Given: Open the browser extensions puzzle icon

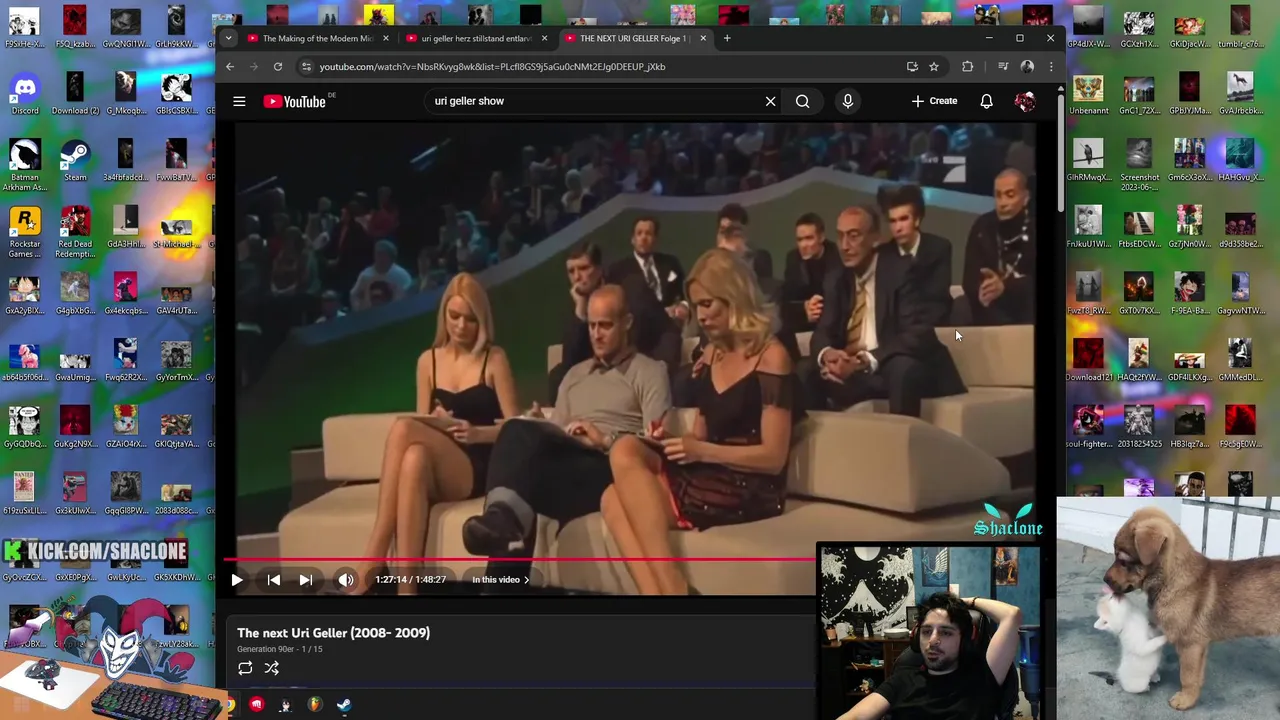Looking at the screenshot, I should pyautogui.click(x=967, y=67).
